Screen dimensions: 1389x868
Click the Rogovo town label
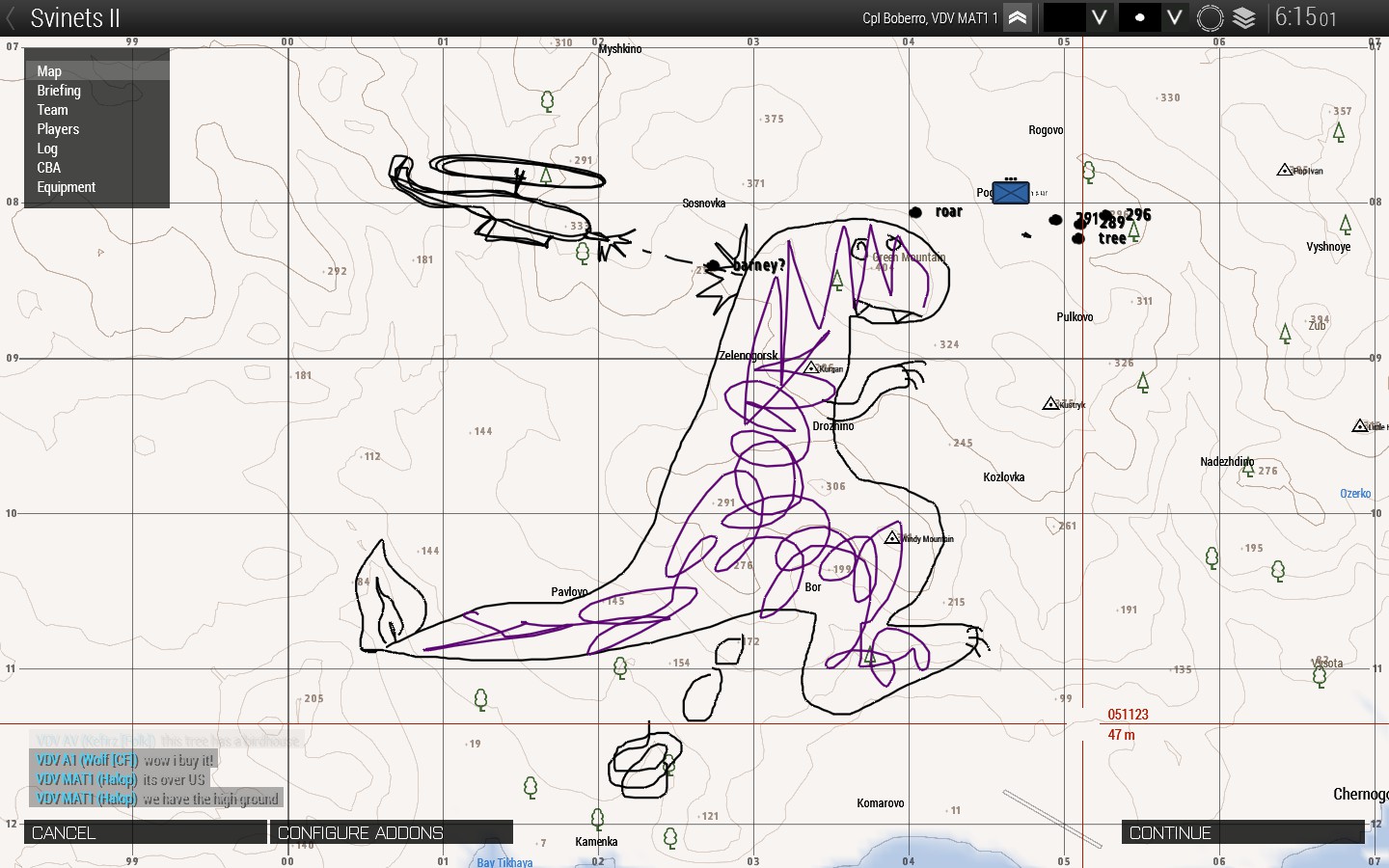[1046, 130]
